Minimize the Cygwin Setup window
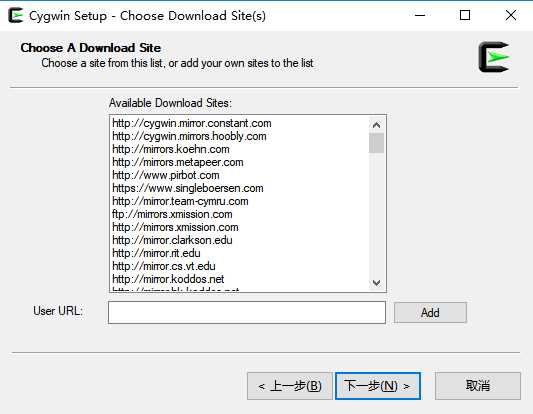The image size is (533, 414). (x=420, y=15)
